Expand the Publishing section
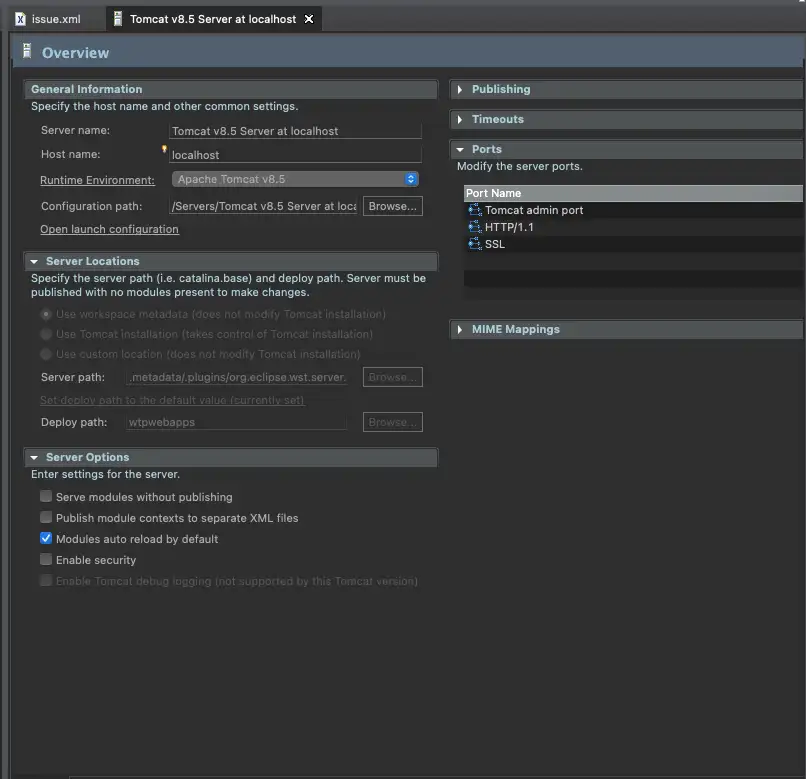Viewport: 806px width, 779px height. click(460, 89)
